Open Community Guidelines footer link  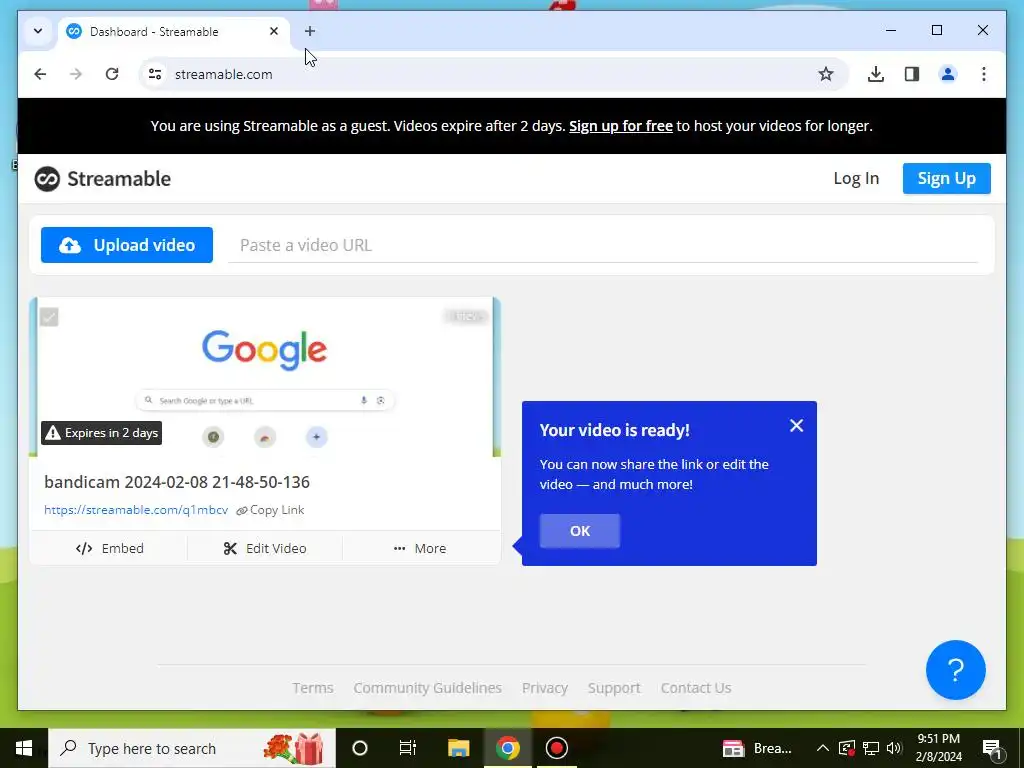(428, 688)
